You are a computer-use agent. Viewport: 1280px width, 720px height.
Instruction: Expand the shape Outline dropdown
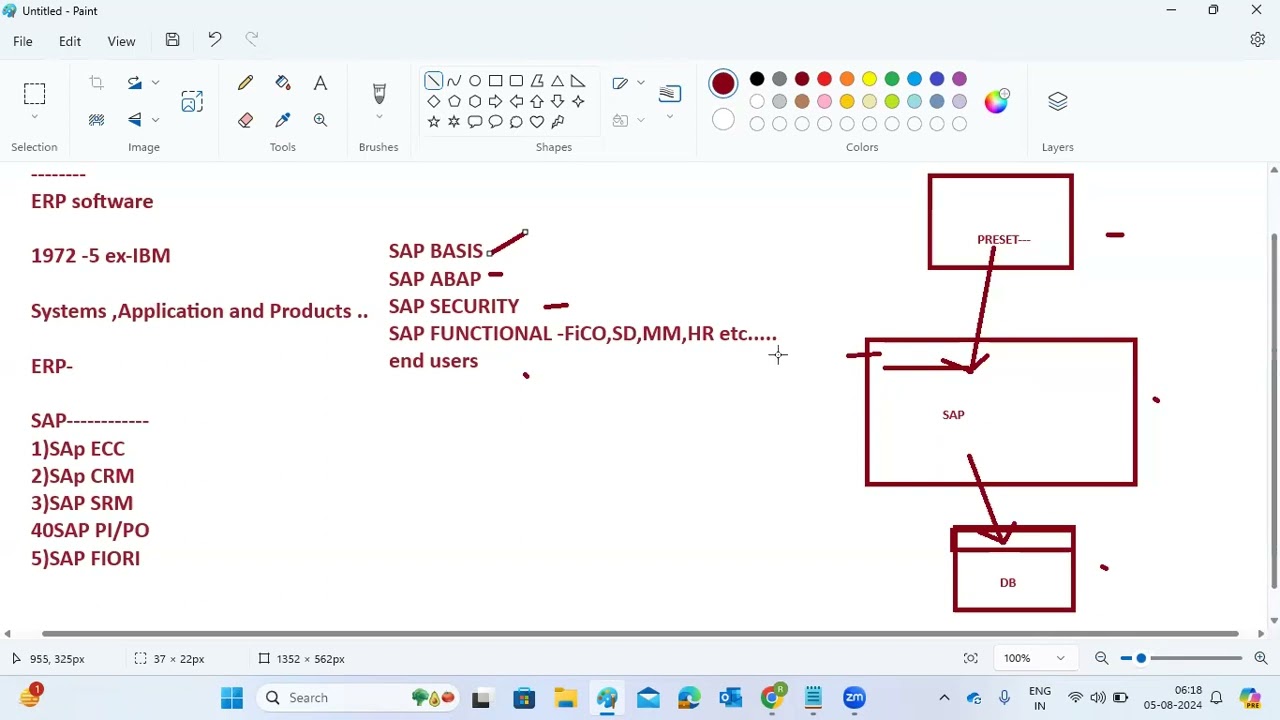640,83
